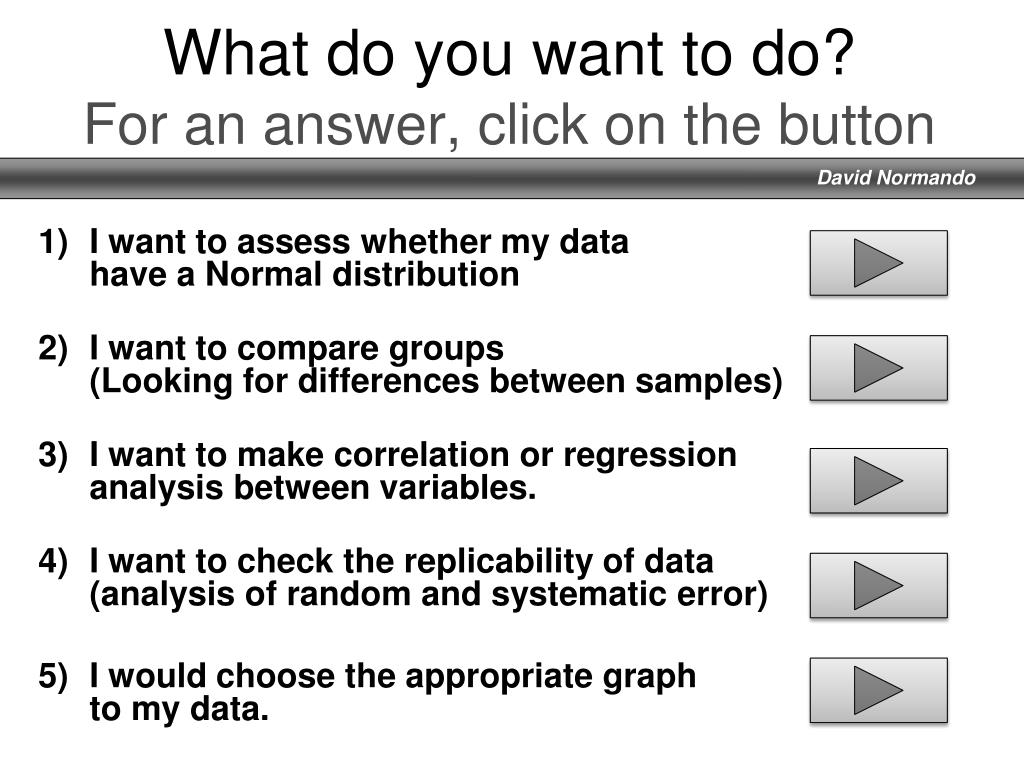Click the 'What do you want to do?' title

(x=509, y=54)
